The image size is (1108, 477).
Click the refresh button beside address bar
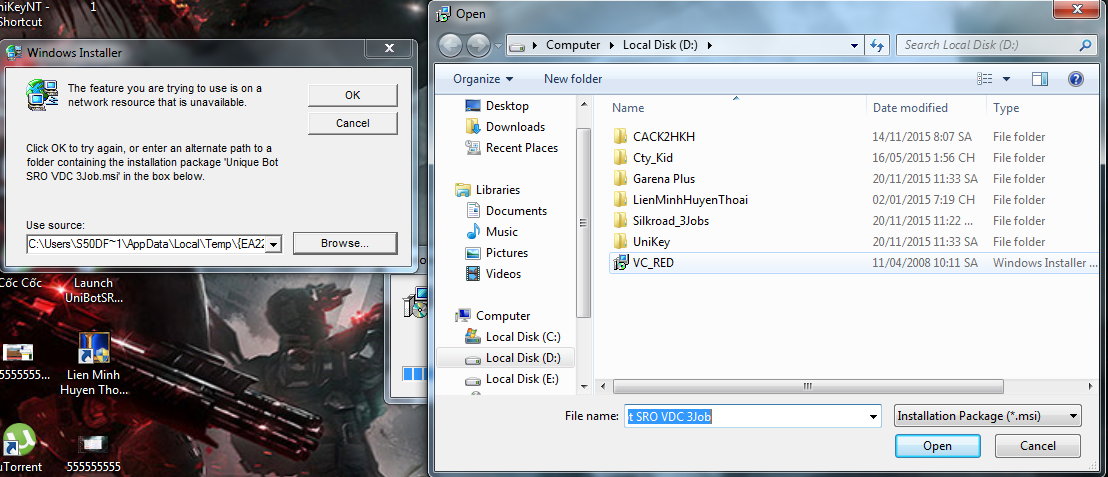click(878, 45)
